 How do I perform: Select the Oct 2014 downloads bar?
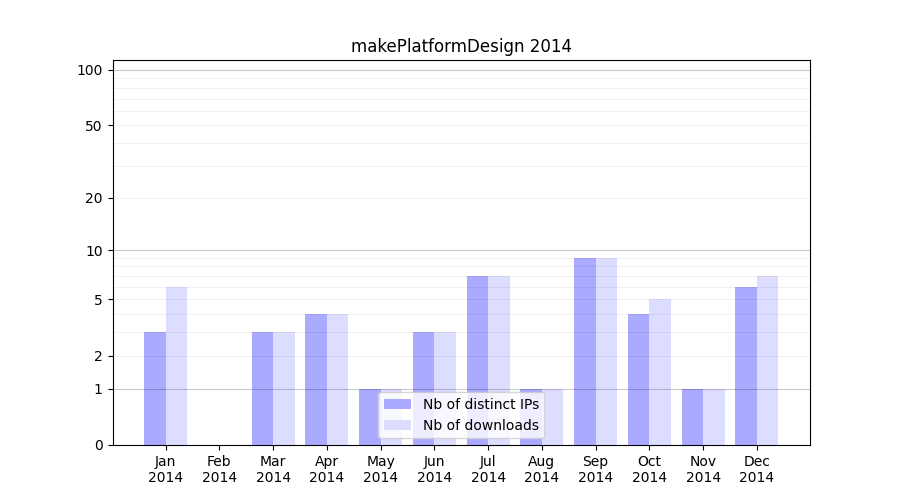coord(660,372)
